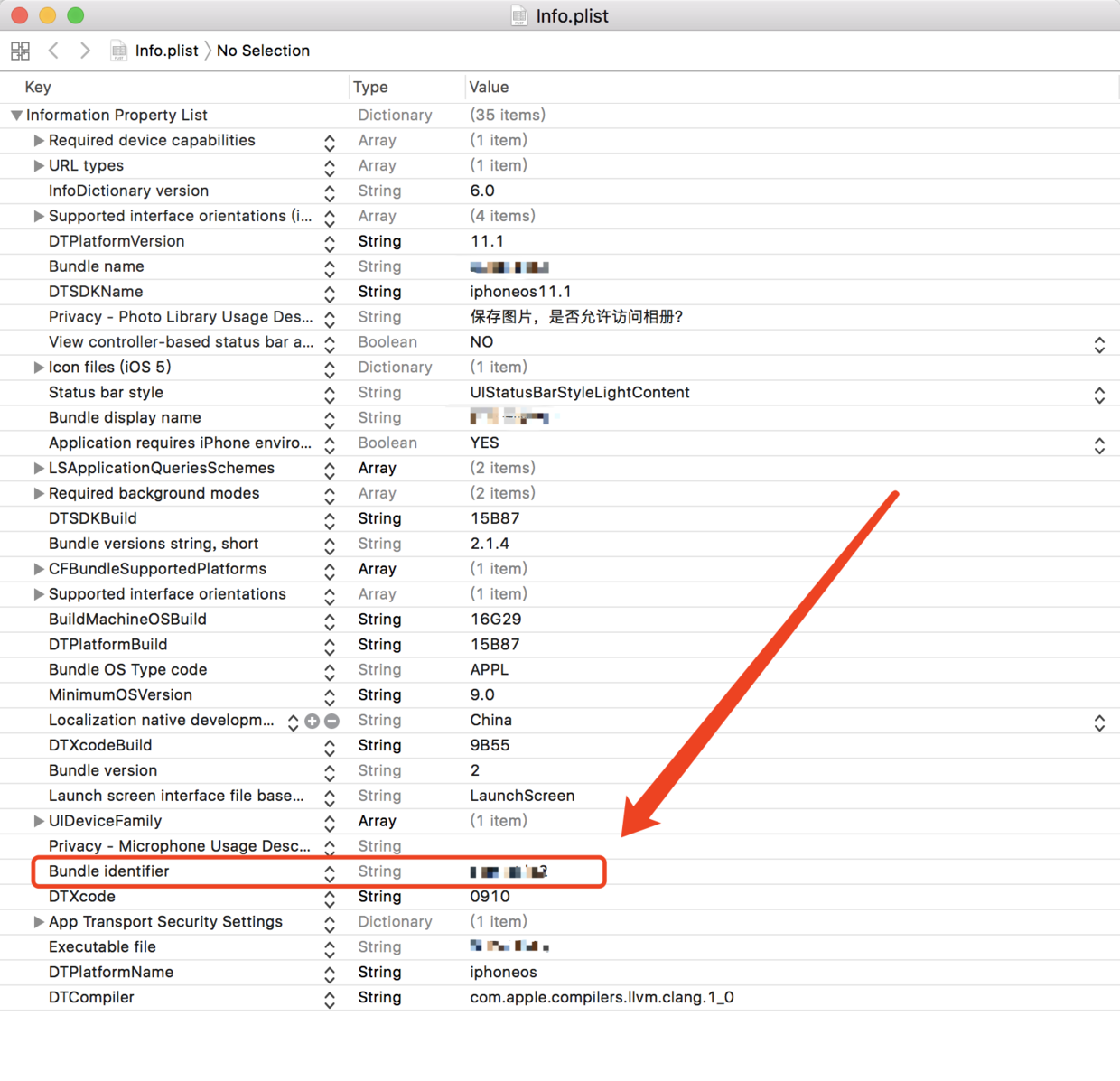Select the com.apple.compilers.llvm.clang.1_0 value
The image size is (1120, 1081).
[602, 998]
